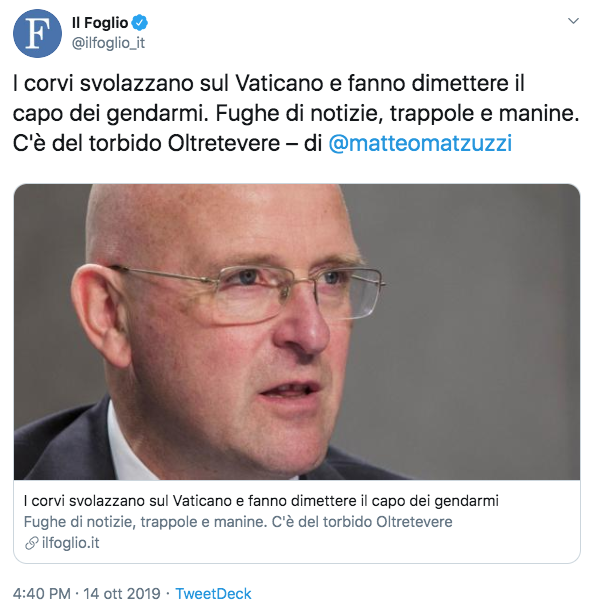Image resolution: width=595 pixels, height=613 pixels.
Task: Open the ilfoglio.it domain link
Action: [x=70, y=543]
